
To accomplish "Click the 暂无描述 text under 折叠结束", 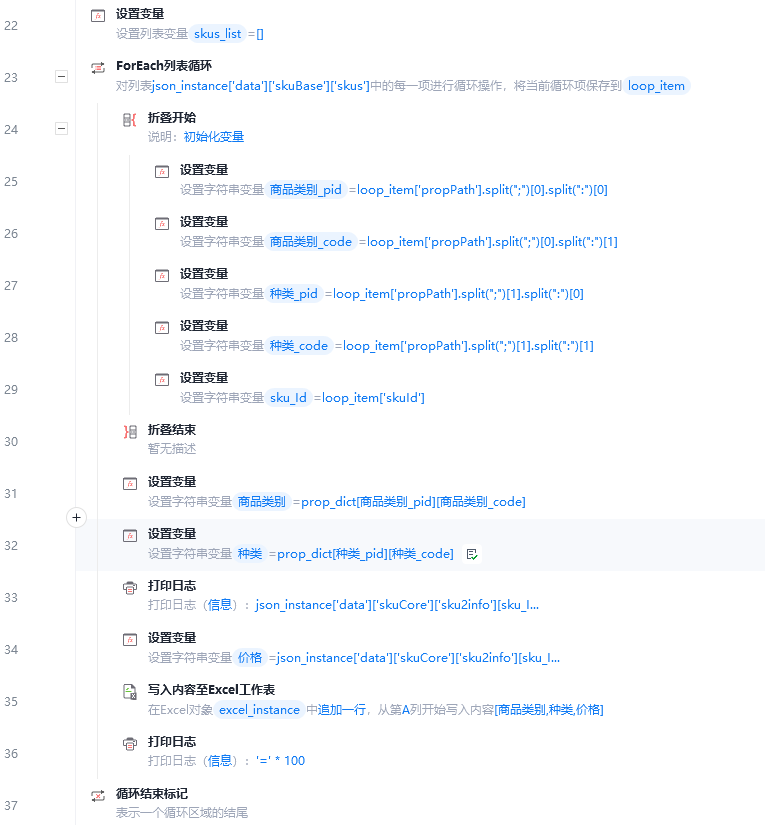I will [172, 449].
